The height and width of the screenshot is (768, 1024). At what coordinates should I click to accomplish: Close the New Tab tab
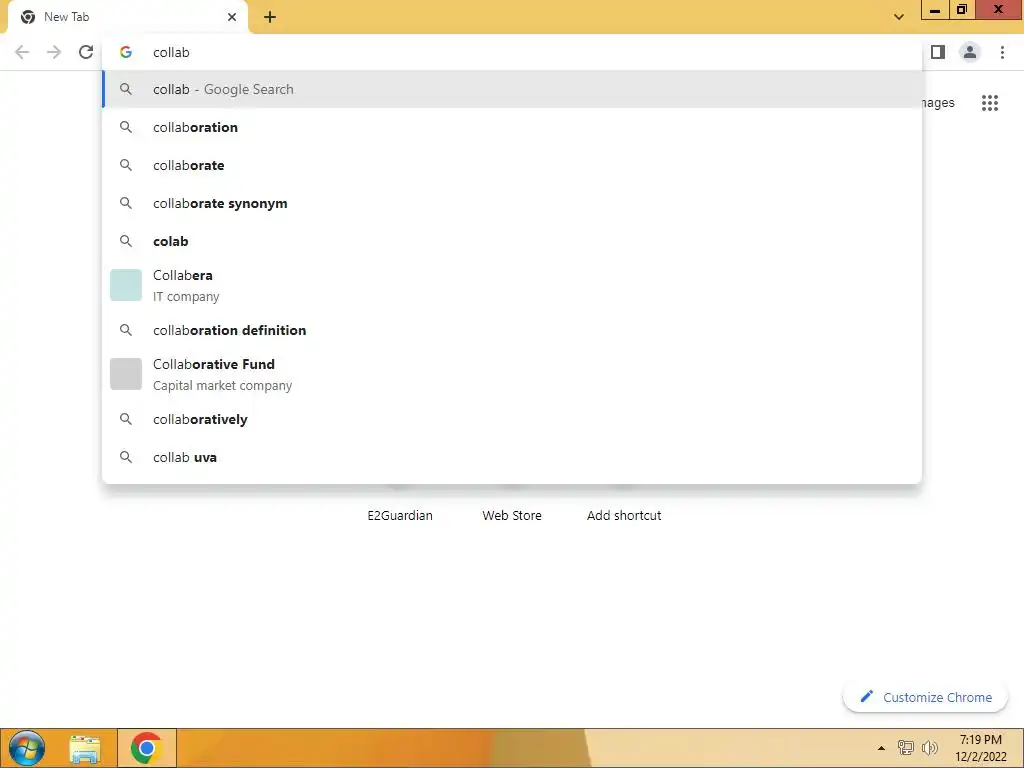tap(232, 17)
